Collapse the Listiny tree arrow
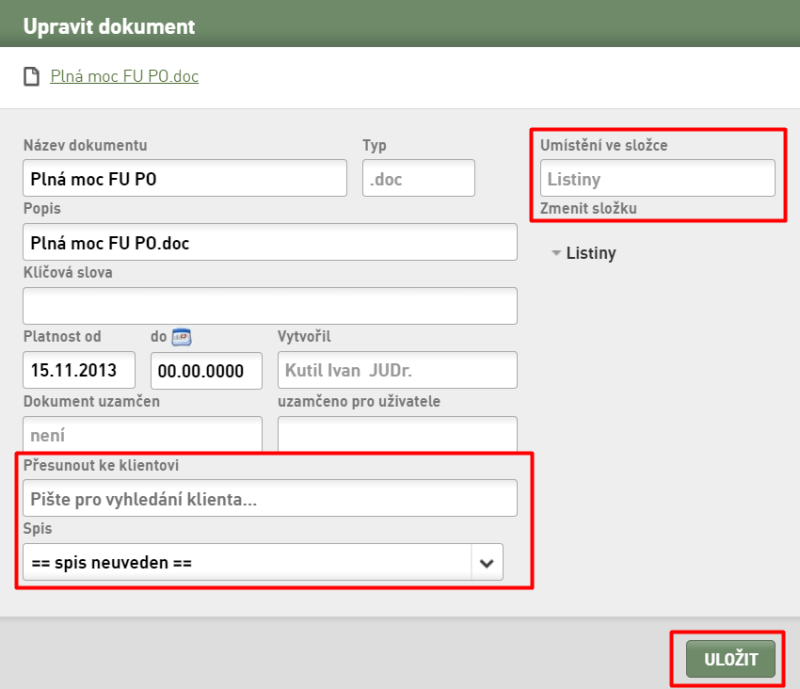 (x=556, y=253)
